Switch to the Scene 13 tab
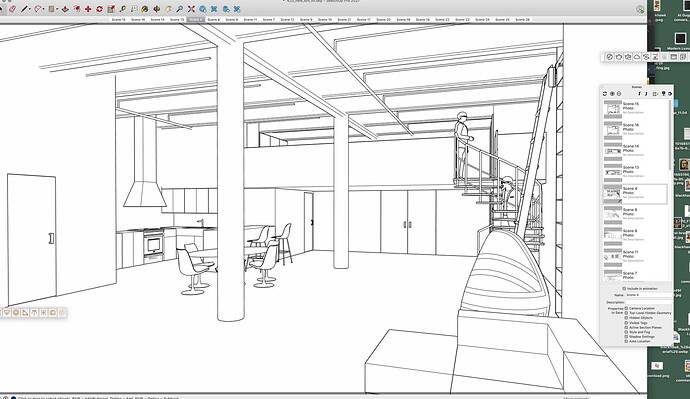Image resolution: width=690 pixels, height=399 pixels. (x=177, y=19)
